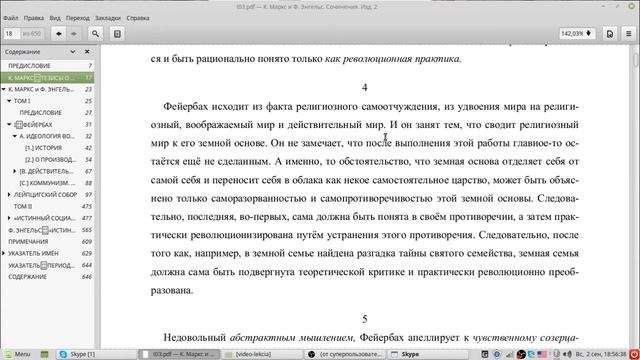Collapse the А. ИДЕОЛОГИЯ ВО... node
Viewport: 640px width, 360px height.
tap(15, 136)
